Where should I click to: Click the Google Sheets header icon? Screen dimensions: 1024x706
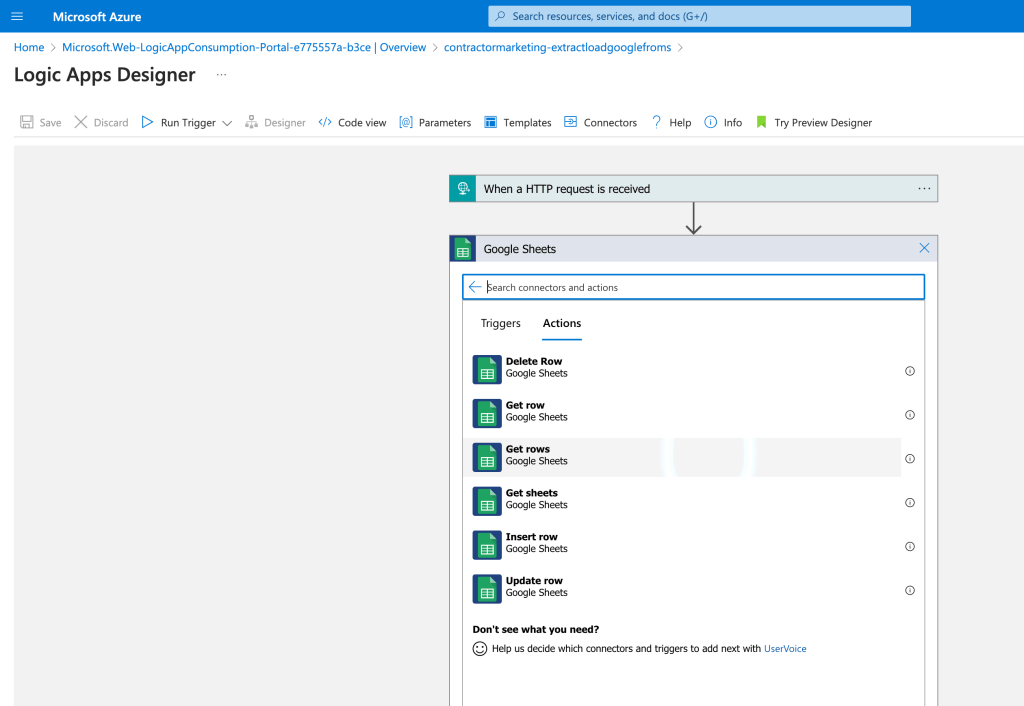click(463, 249)
